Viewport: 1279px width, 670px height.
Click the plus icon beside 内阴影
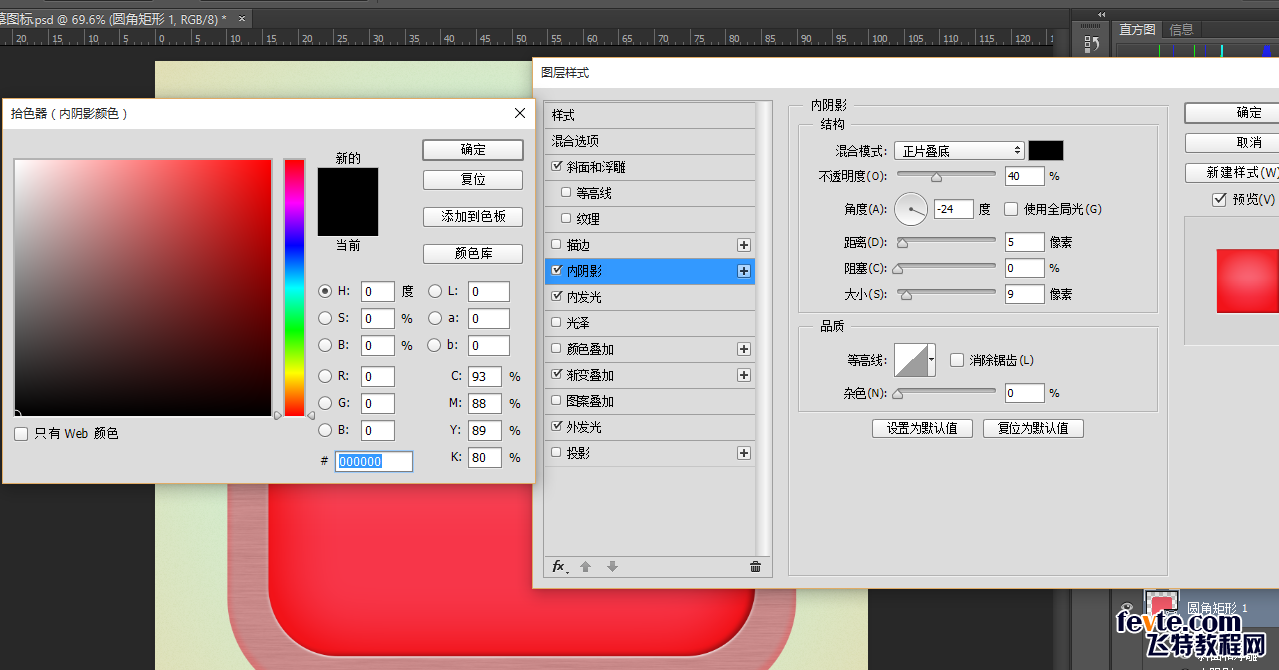click(743, 271)
